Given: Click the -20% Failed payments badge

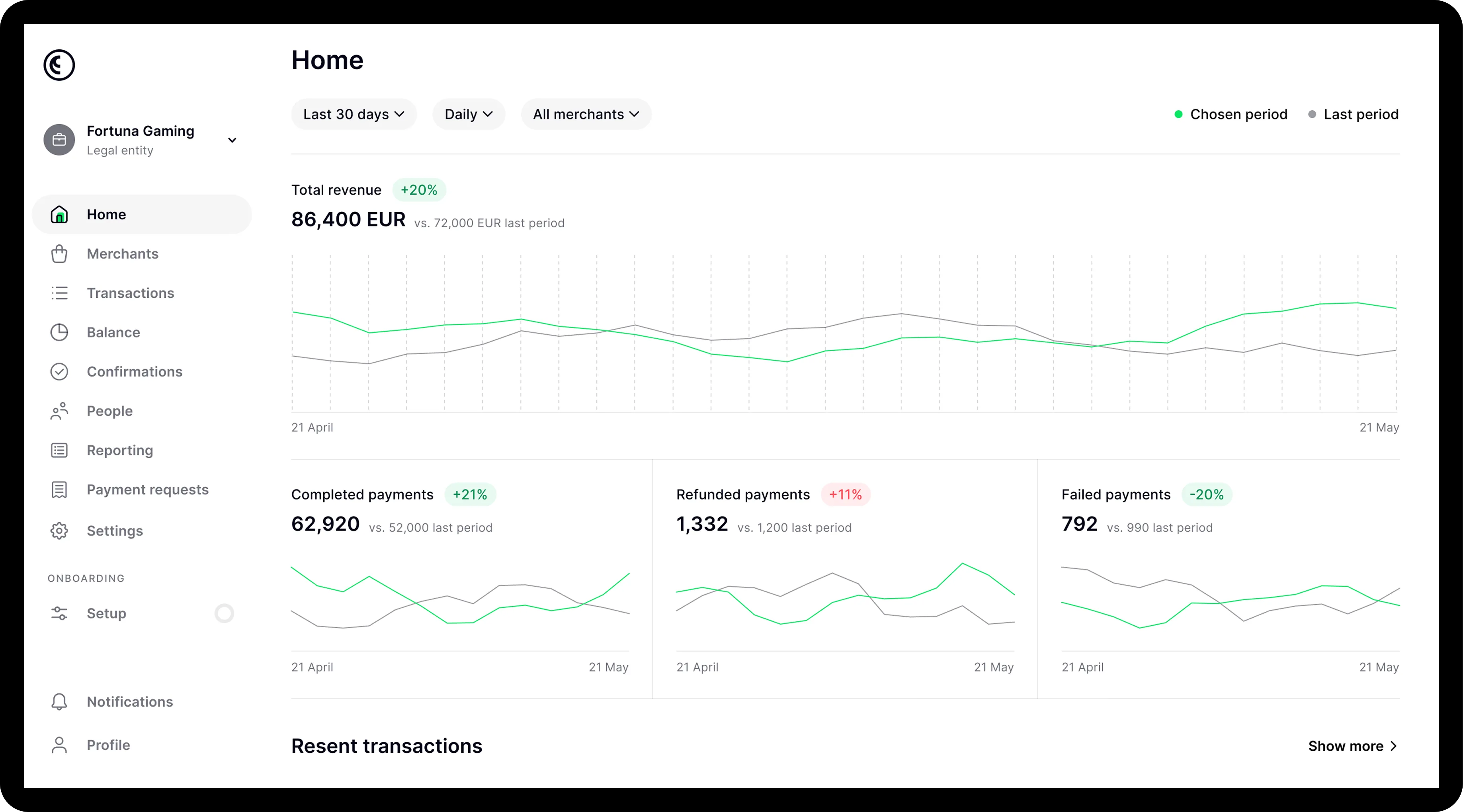Looking at the screenshot, I should point(1207,495).
